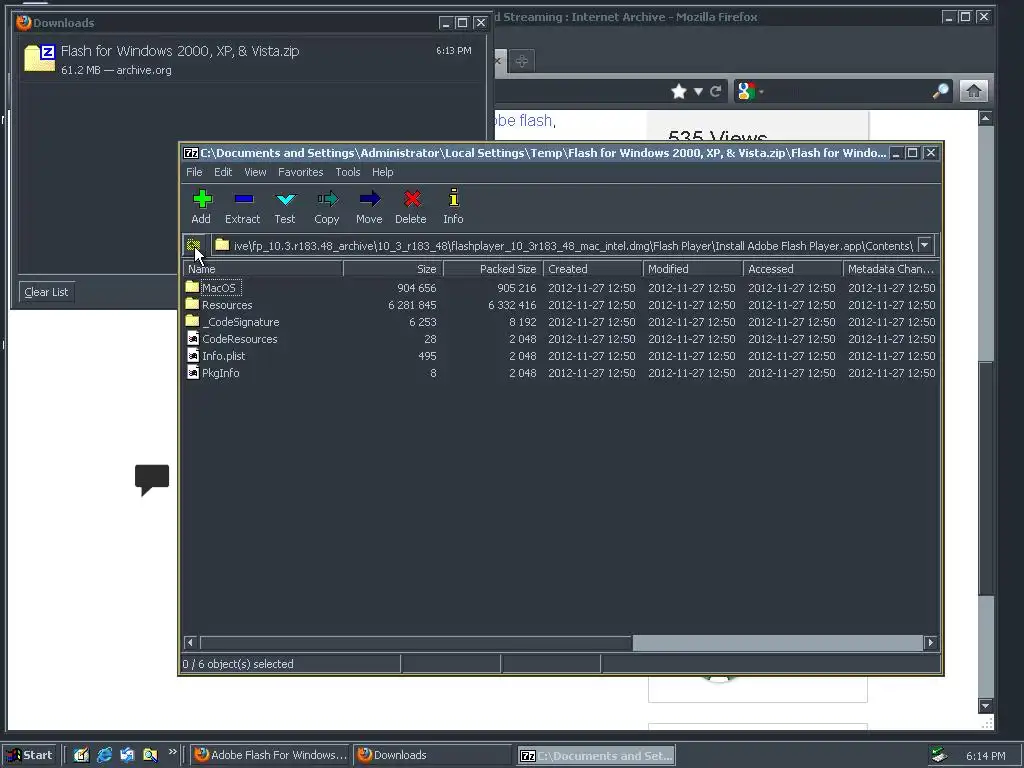Click the Clear List button
The height and width of the screenshot is (768, 1024).
46,292
